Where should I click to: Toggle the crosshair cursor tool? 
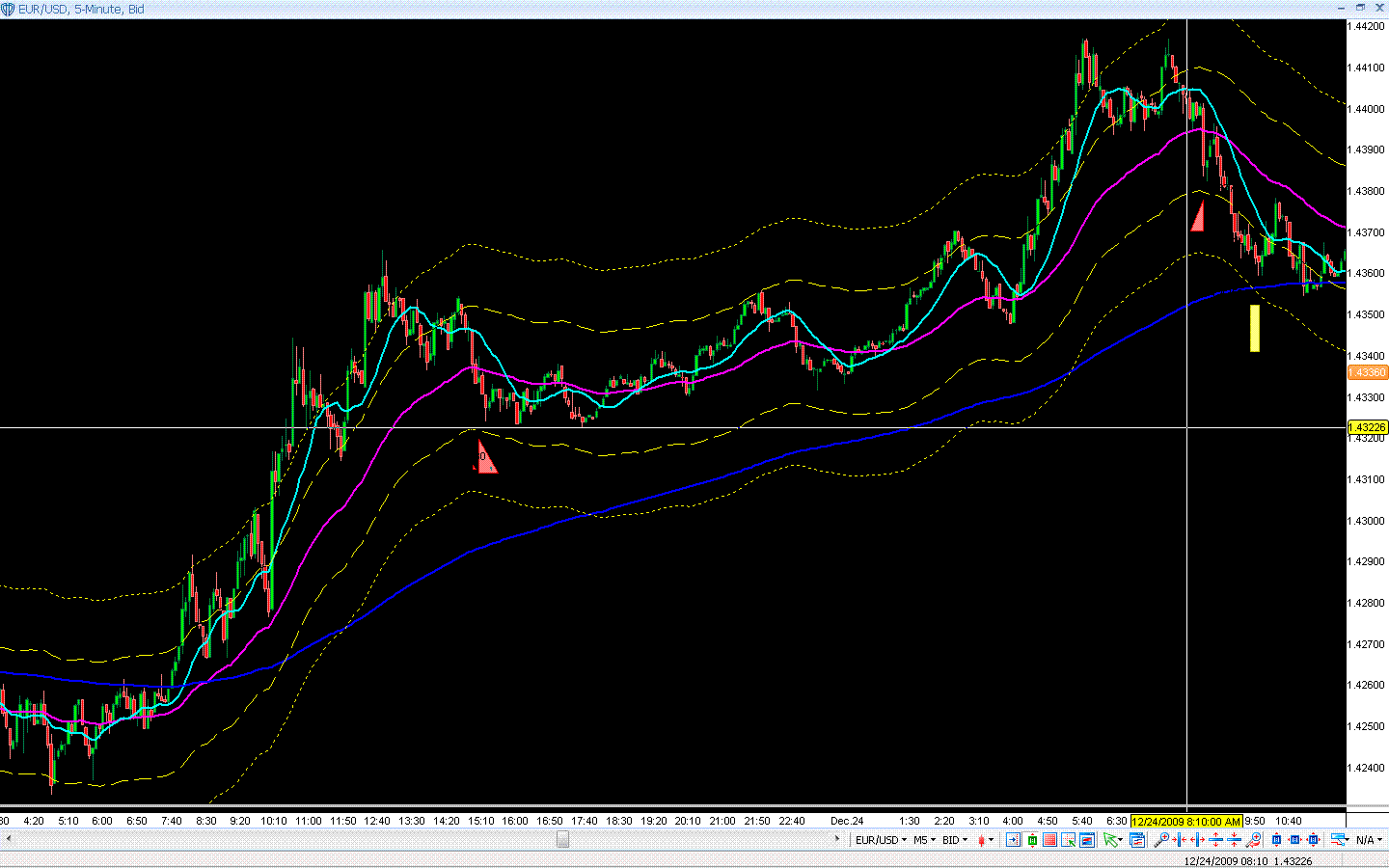[x=1068, y=840]
